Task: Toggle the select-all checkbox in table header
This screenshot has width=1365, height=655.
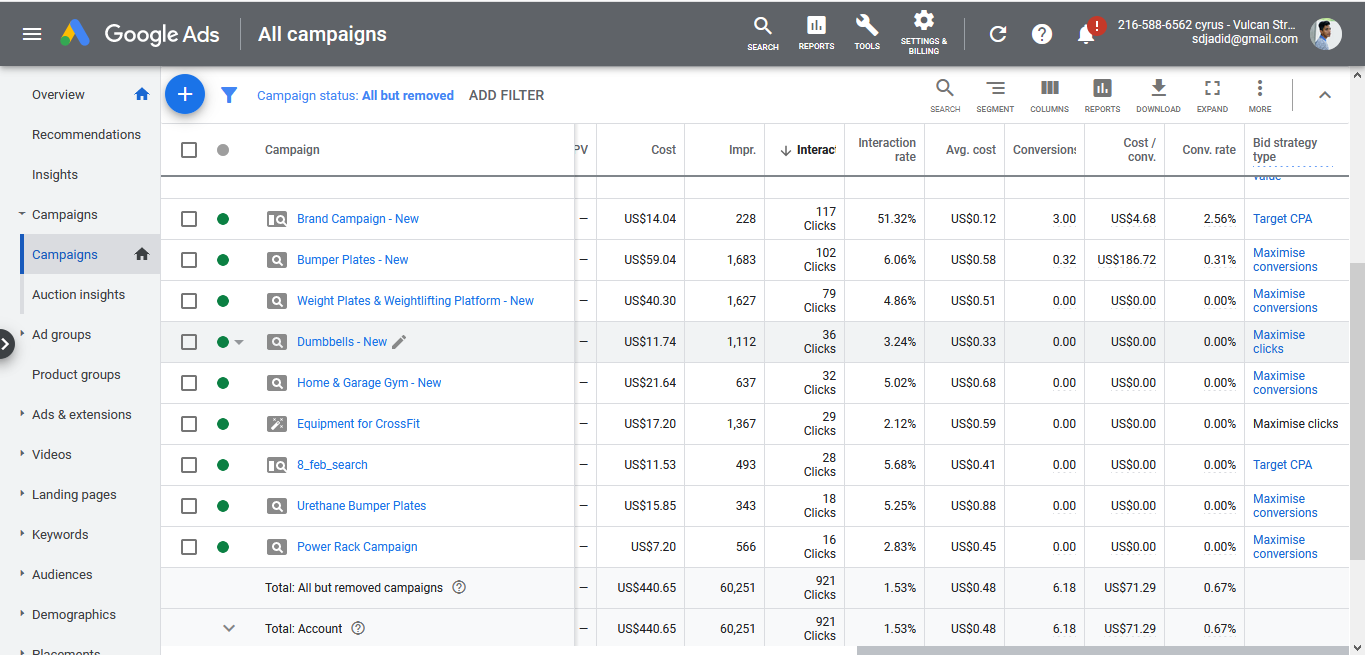Action: coord(189,150)
